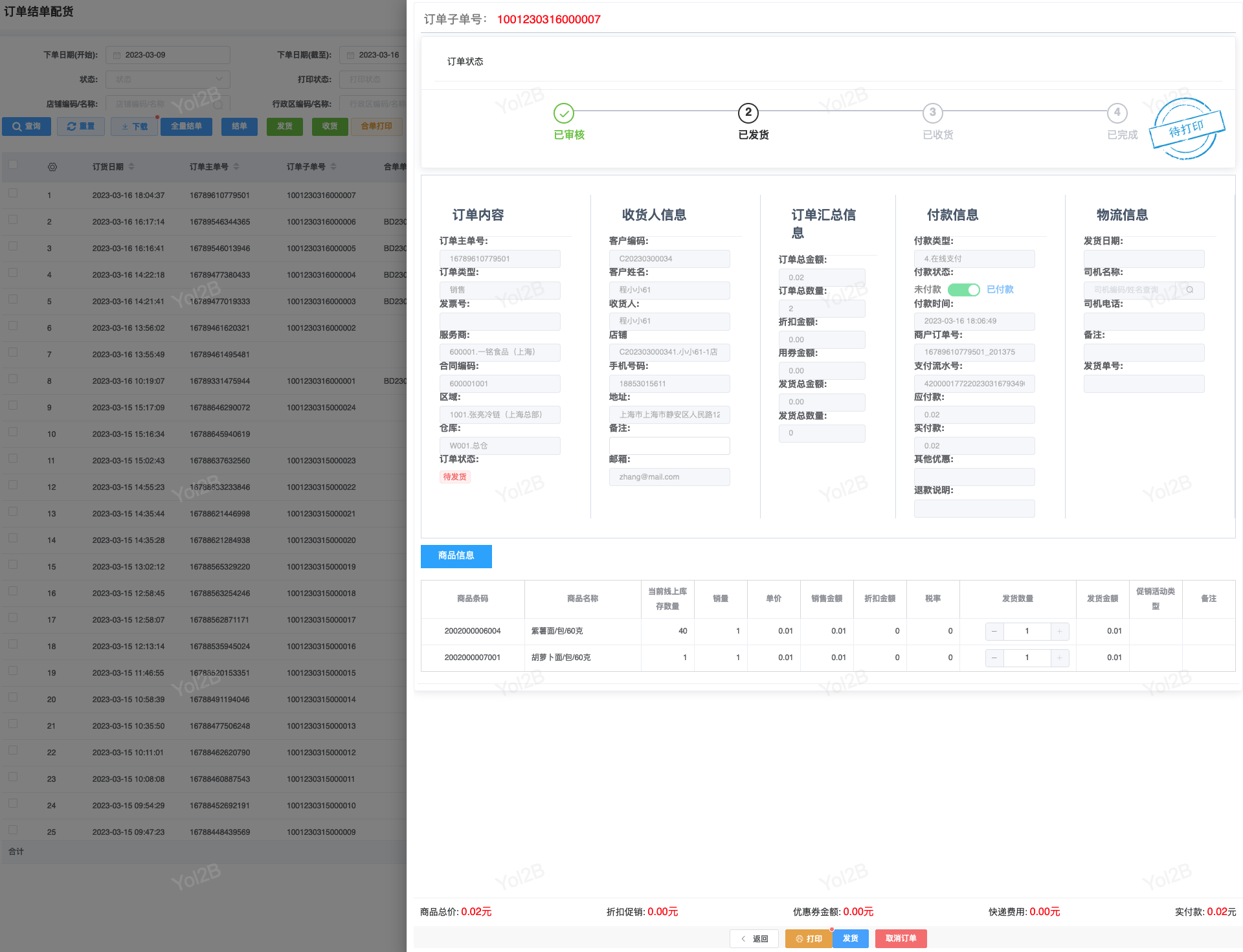Click the red 取消订单 button
This screenshot has height=952, width=1243.
[901, 938]
